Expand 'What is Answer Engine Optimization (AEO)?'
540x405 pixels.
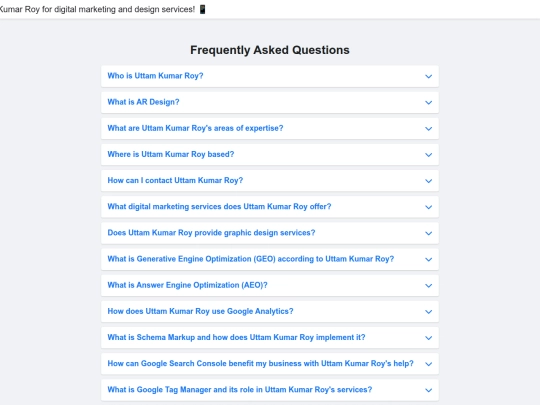(270, 285)
